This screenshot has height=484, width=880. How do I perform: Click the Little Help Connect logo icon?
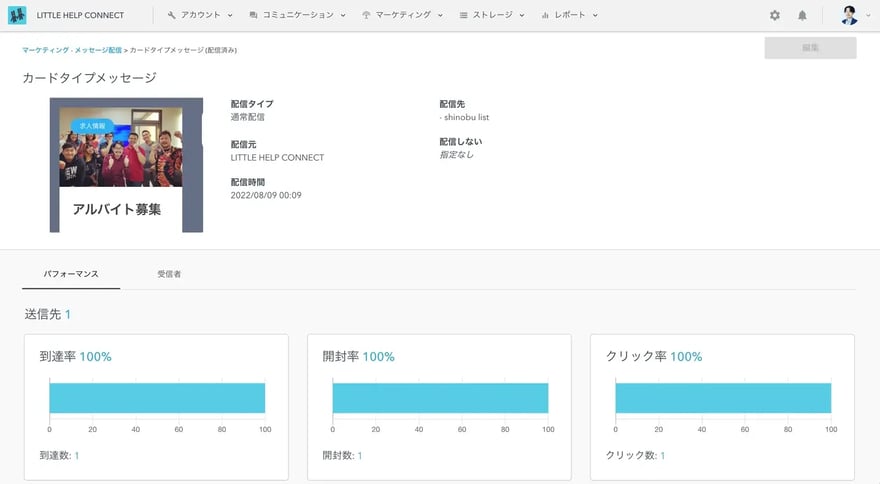(17, 16)
